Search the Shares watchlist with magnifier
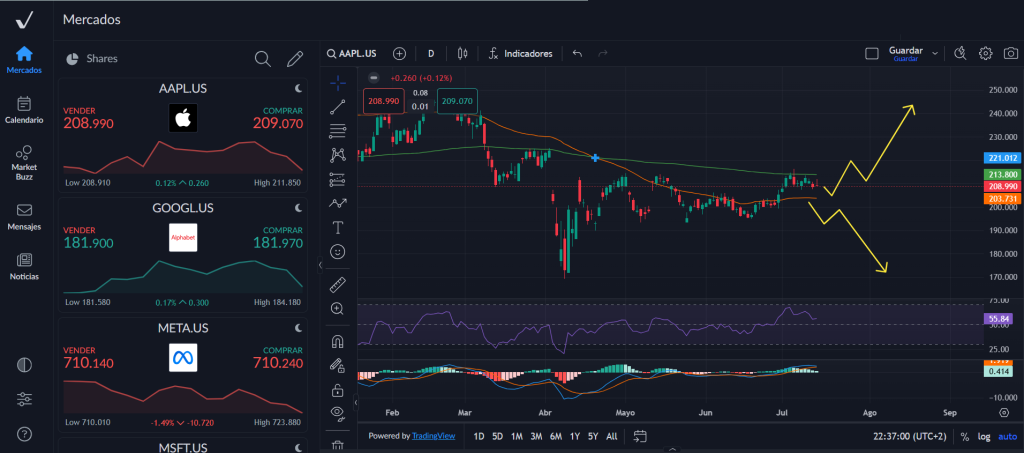Image resolution: width=1024 pixels, height=453 pixels. pos(263,59)
